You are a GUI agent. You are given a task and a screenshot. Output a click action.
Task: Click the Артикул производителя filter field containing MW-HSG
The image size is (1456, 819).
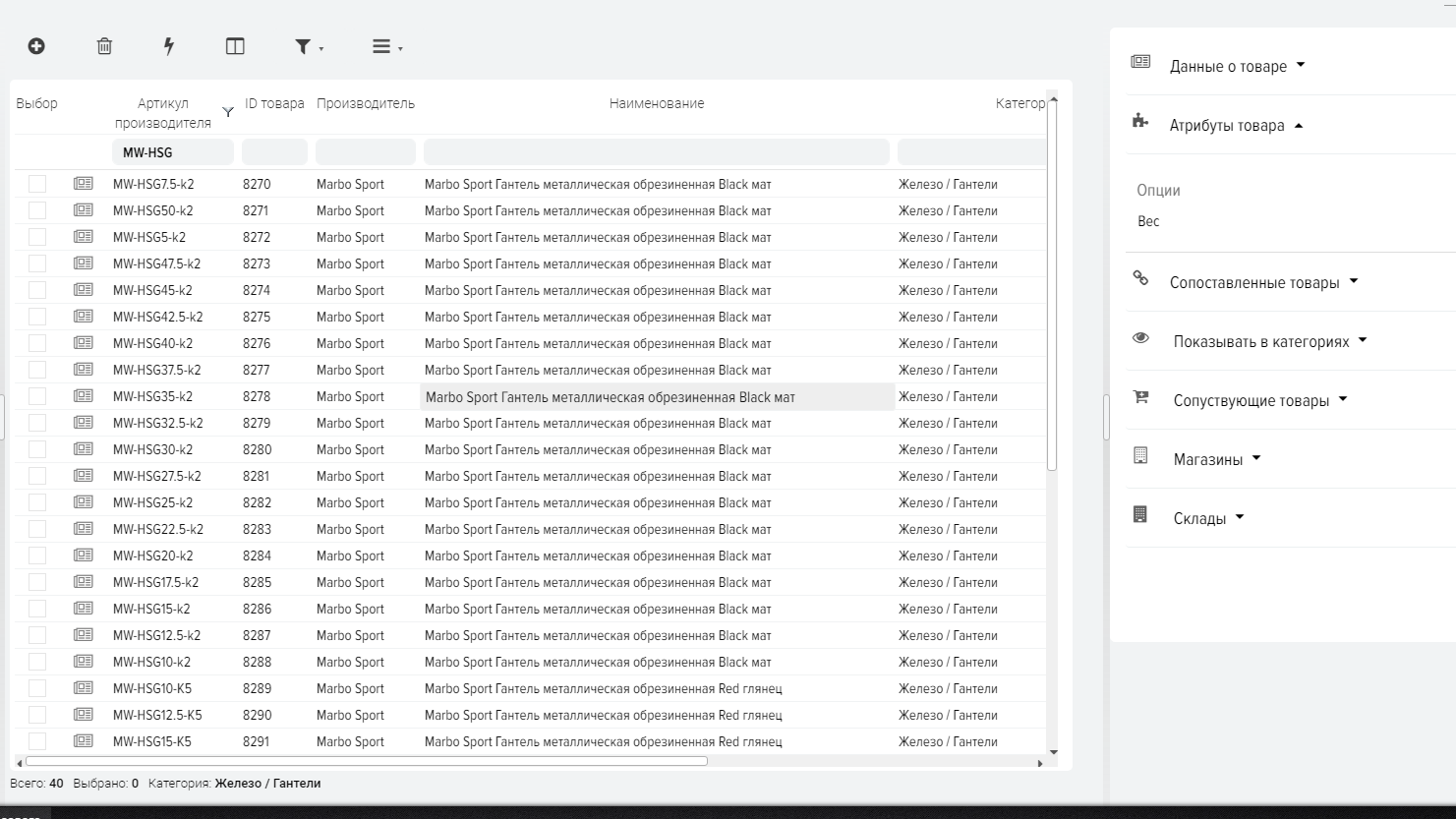click(x=173, y=152)
